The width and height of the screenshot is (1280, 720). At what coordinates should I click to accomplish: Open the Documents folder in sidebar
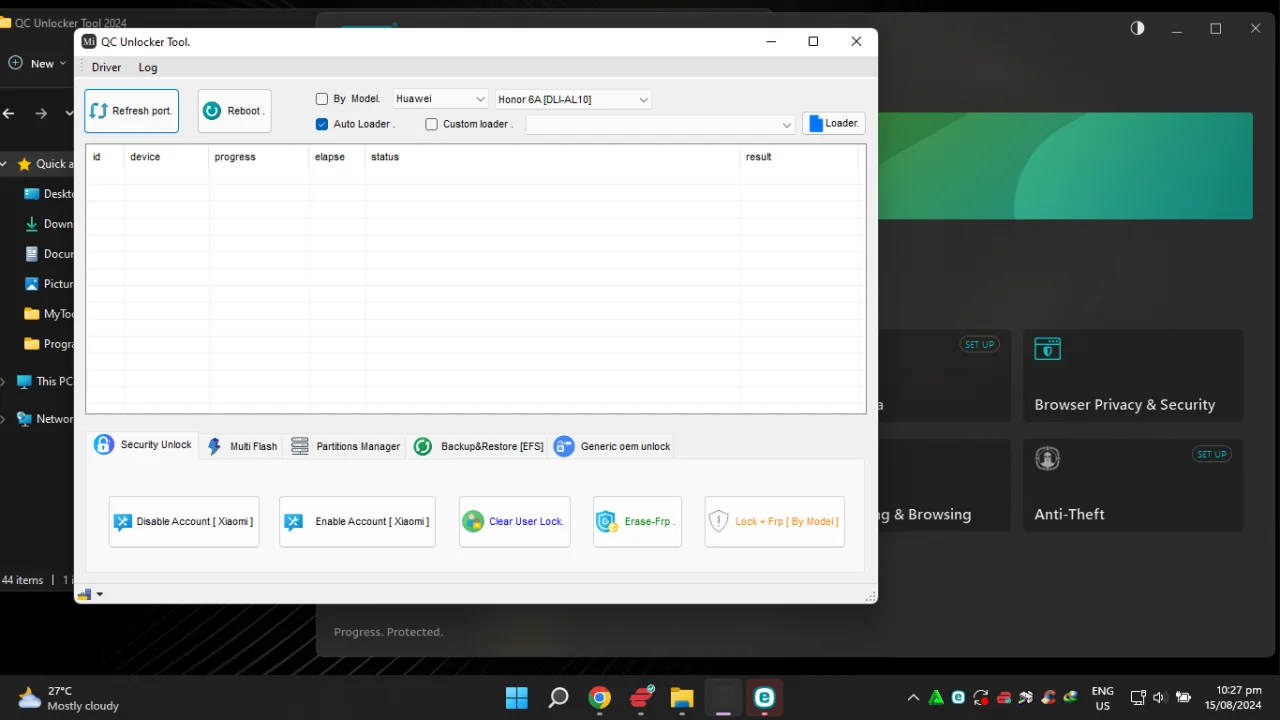pyautogui.click(x=48, y=254)
